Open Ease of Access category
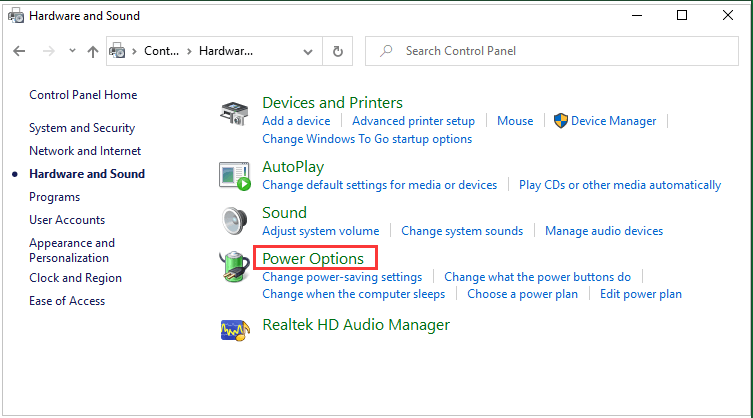Screen dimensions: 753x418 (x=67, y=301)
